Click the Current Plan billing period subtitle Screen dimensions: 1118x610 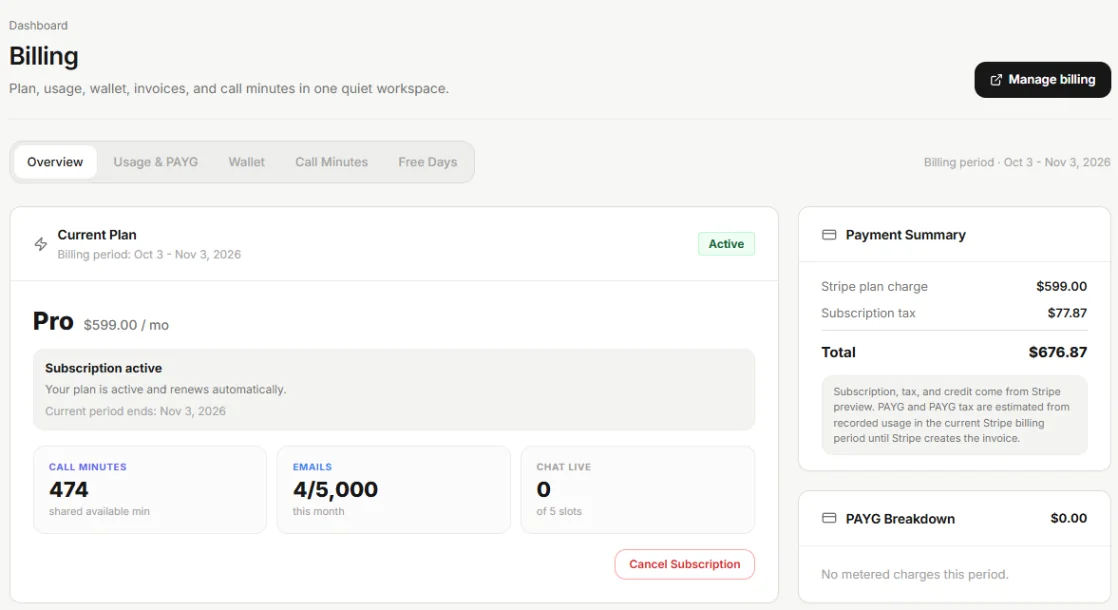tap(149, 254)
